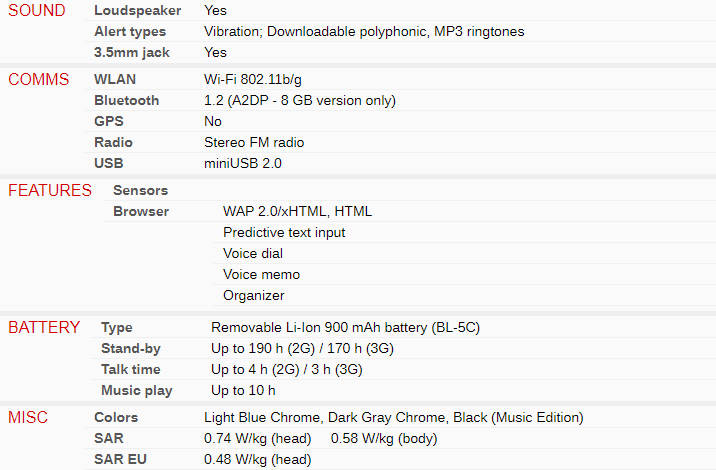Image resolution: width=716 pixels, height=470 pixels.
Task: Open the Loudspeaker spec label
Action: pyautogui.click(x=137, y=11)
